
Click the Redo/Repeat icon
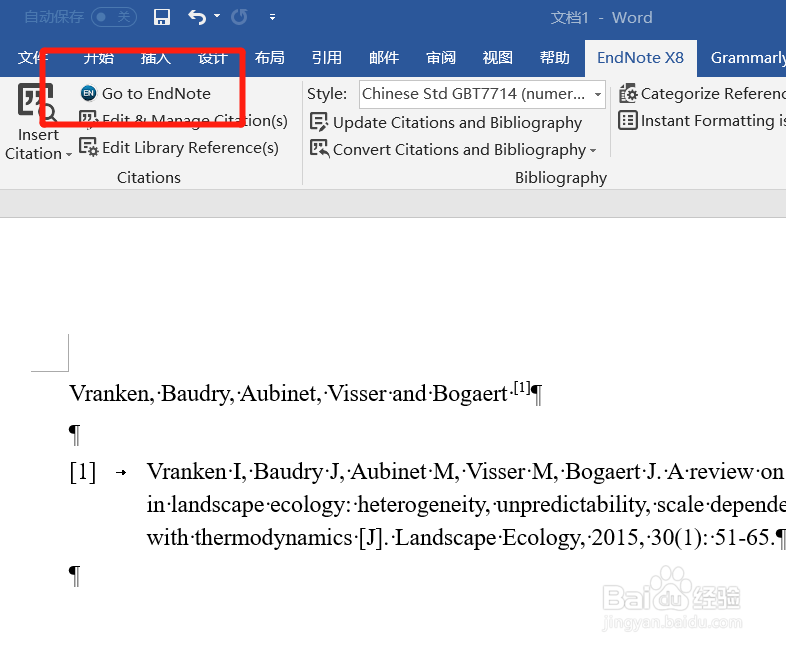(x=239, y=18)
